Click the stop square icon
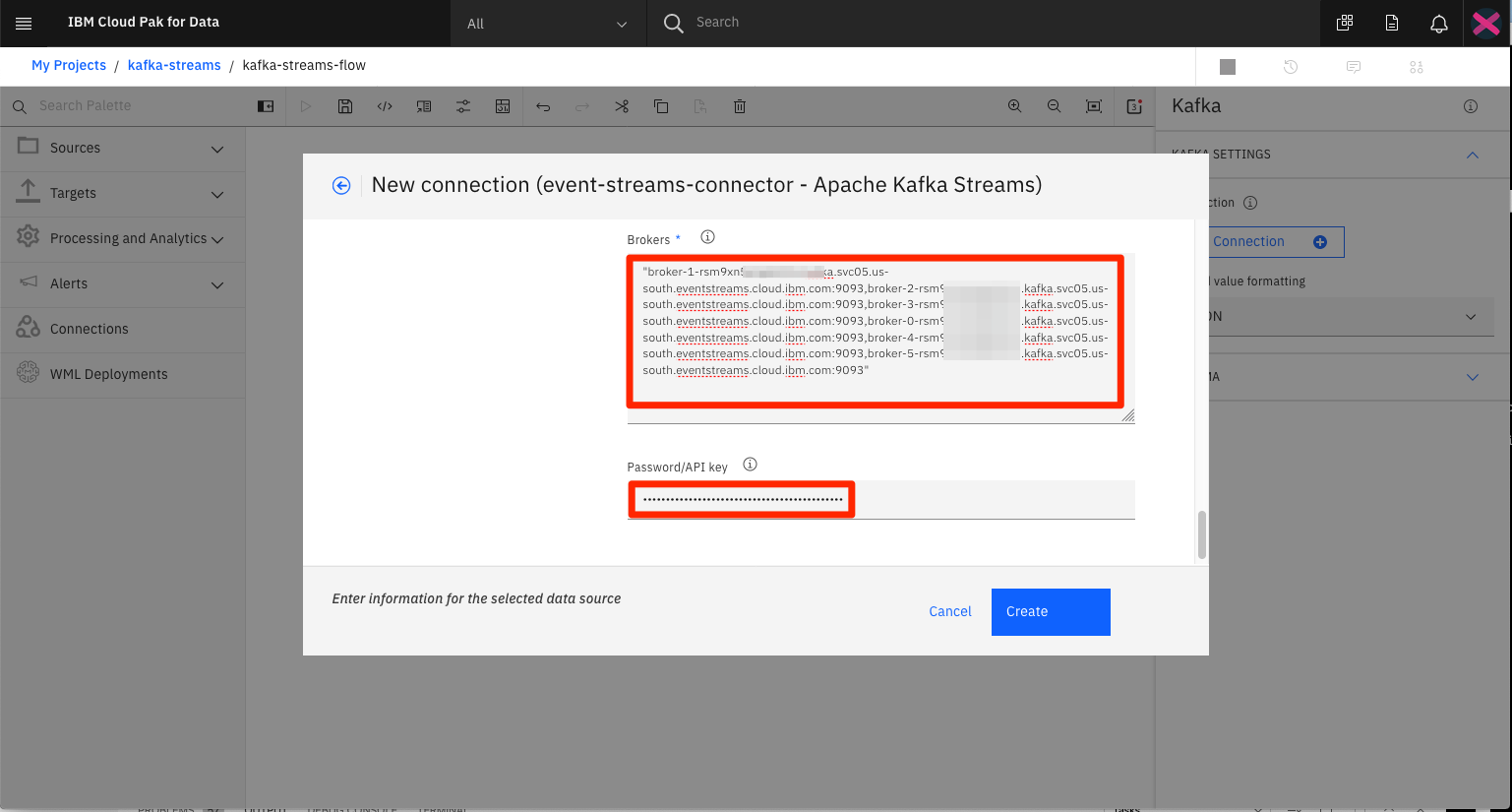1512x812 pixels. pos(1228,67)
